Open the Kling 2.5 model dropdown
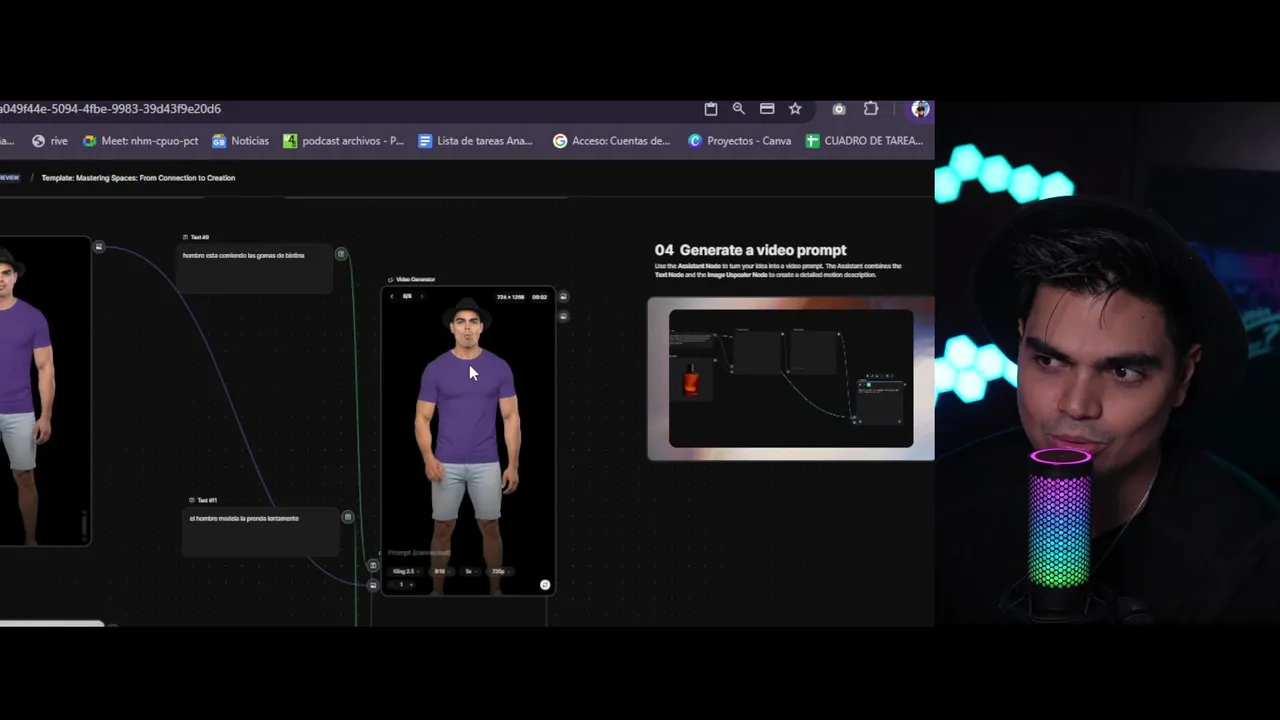Screen dimensions: 1280x720 pyautogui.click(x=406, y=572)
